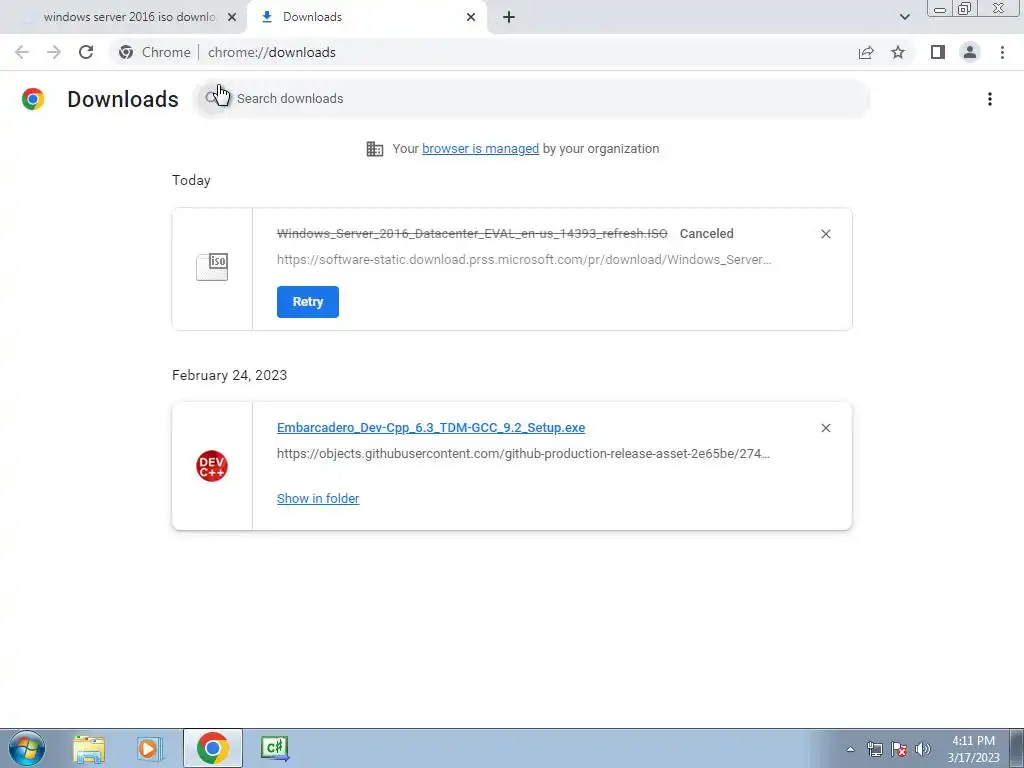The image size is (1024, 768).
Task: Bookmark this tab with the star icon
Action: click(898, 52)
